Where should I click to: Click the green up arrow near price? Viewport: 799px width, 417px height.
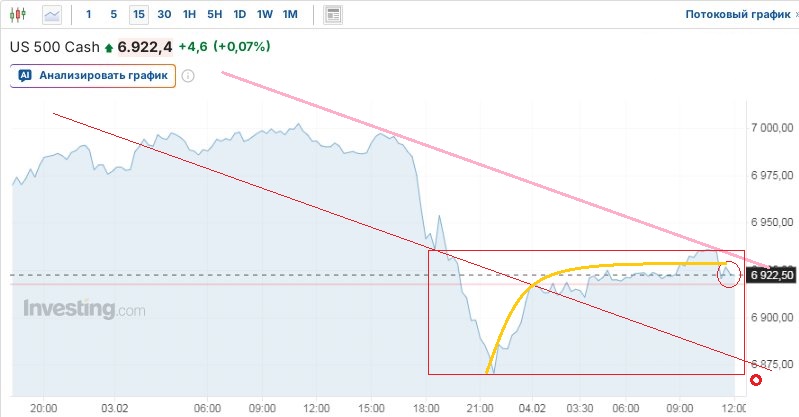click(109, 47)
